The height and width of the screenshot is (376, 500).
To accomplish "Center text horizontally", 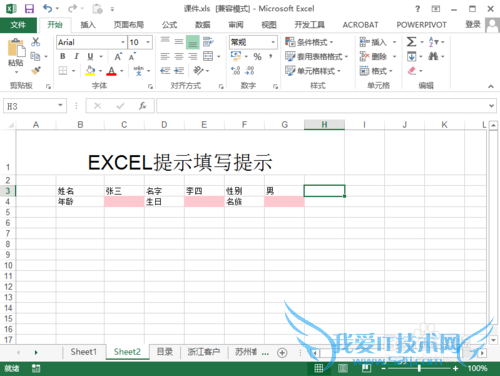I will (179, 56).
